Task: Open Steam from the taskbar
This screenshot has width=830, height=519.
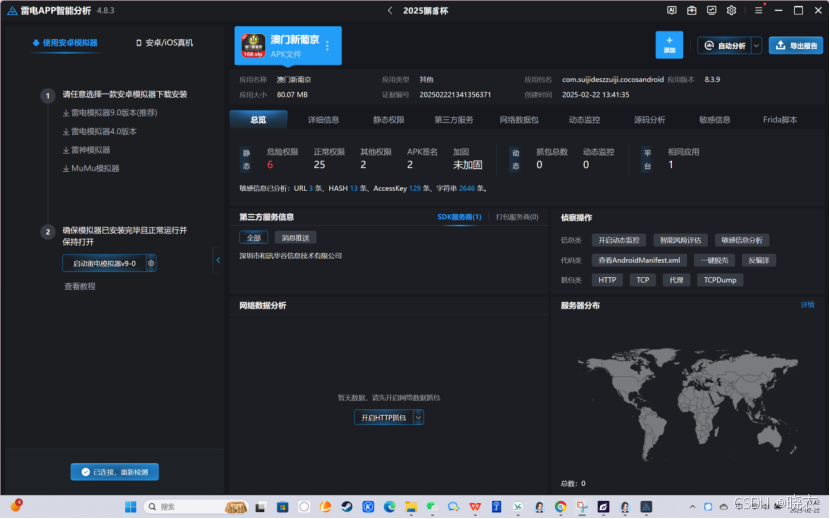Action: pyautogui.click(x=347, y=507)
